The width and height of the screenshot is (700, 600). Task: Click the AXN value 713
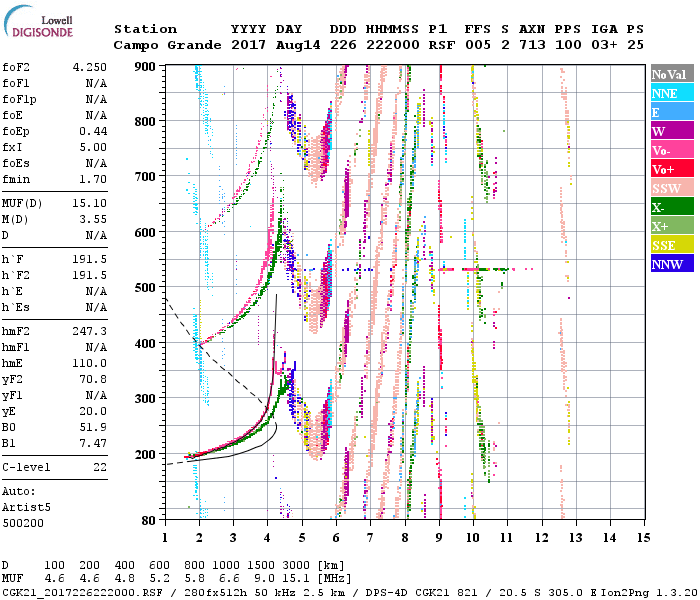point(532,45)
